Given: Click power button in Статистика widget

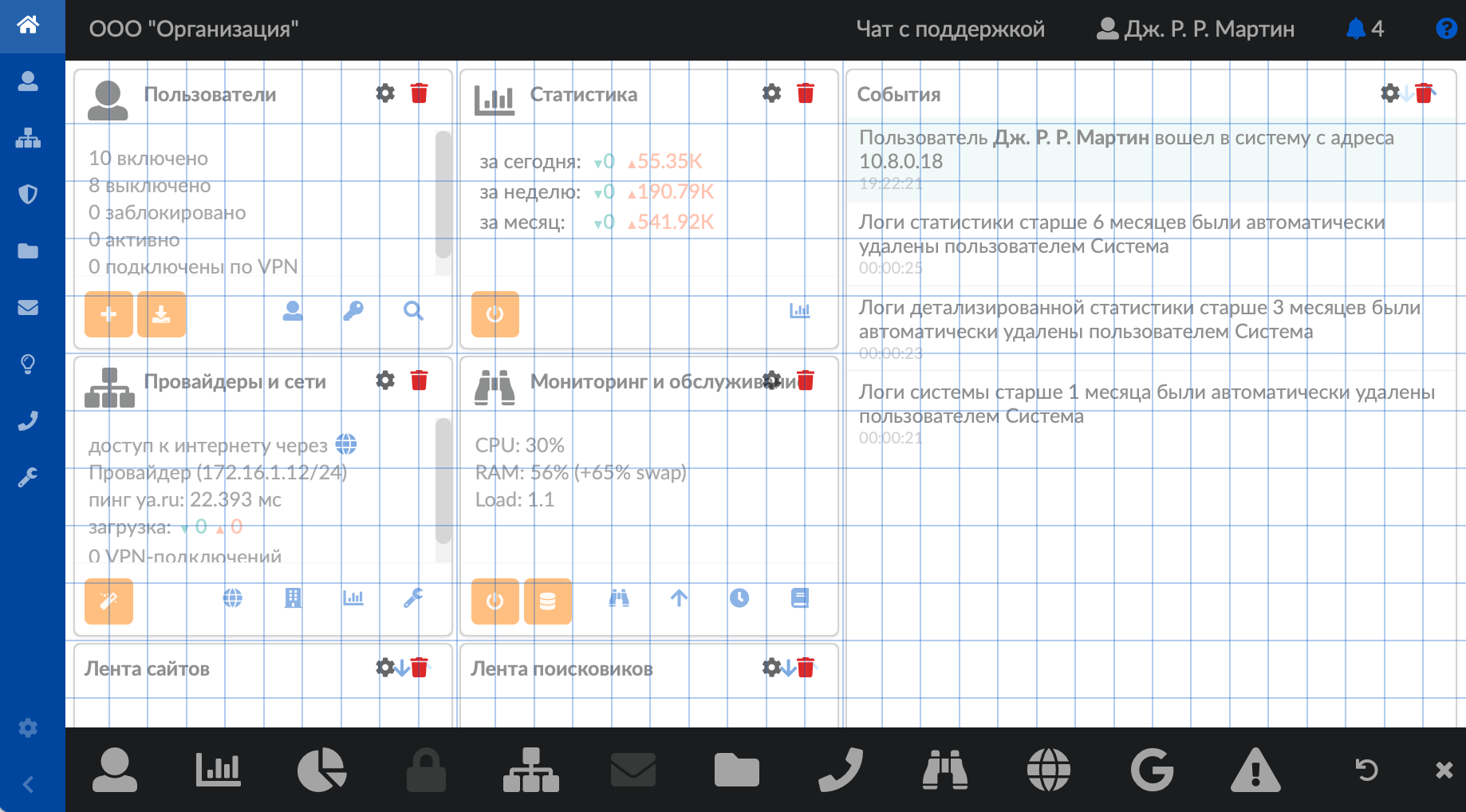Looking at the screenshot, I should click(495, 314).
